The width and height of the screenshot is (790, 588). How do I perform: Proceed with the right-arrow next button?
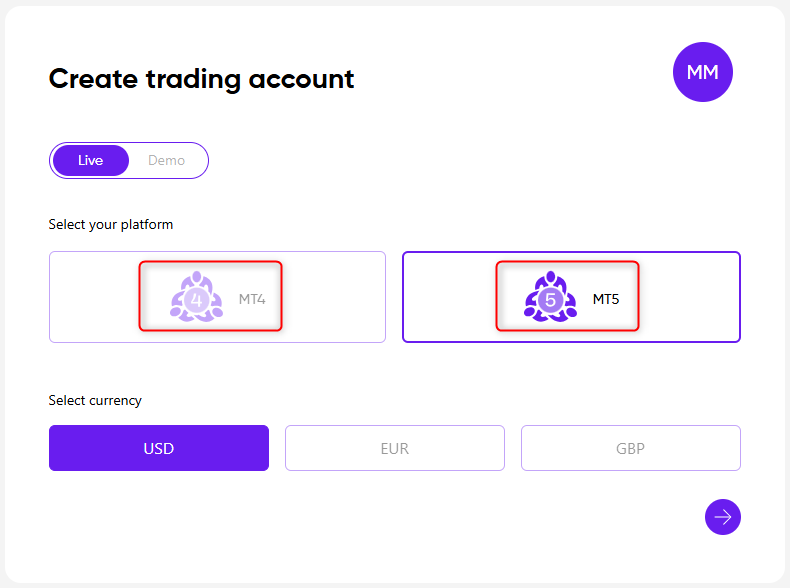coord(722,517)
